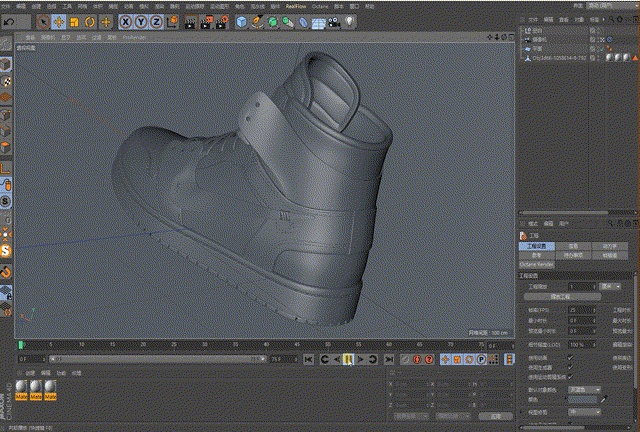Open the Octane menu
The image size is (640, 432).
320,6
